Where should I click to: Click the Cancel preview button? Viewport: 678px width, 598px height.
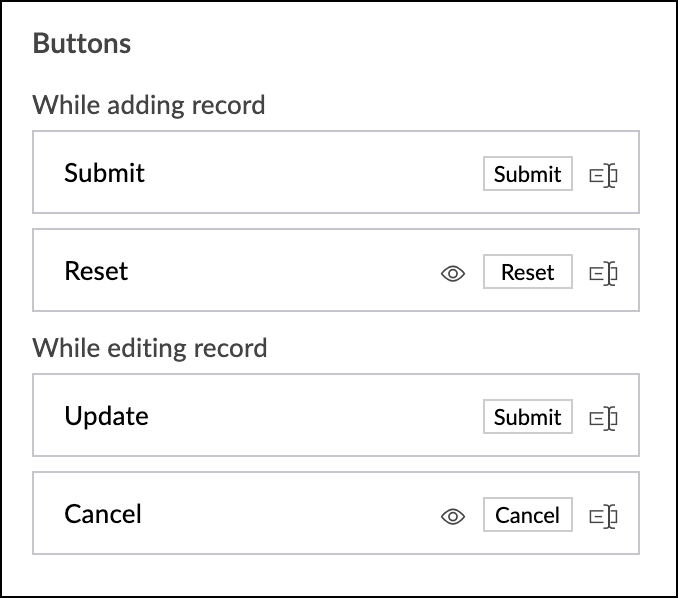[527, 515]
